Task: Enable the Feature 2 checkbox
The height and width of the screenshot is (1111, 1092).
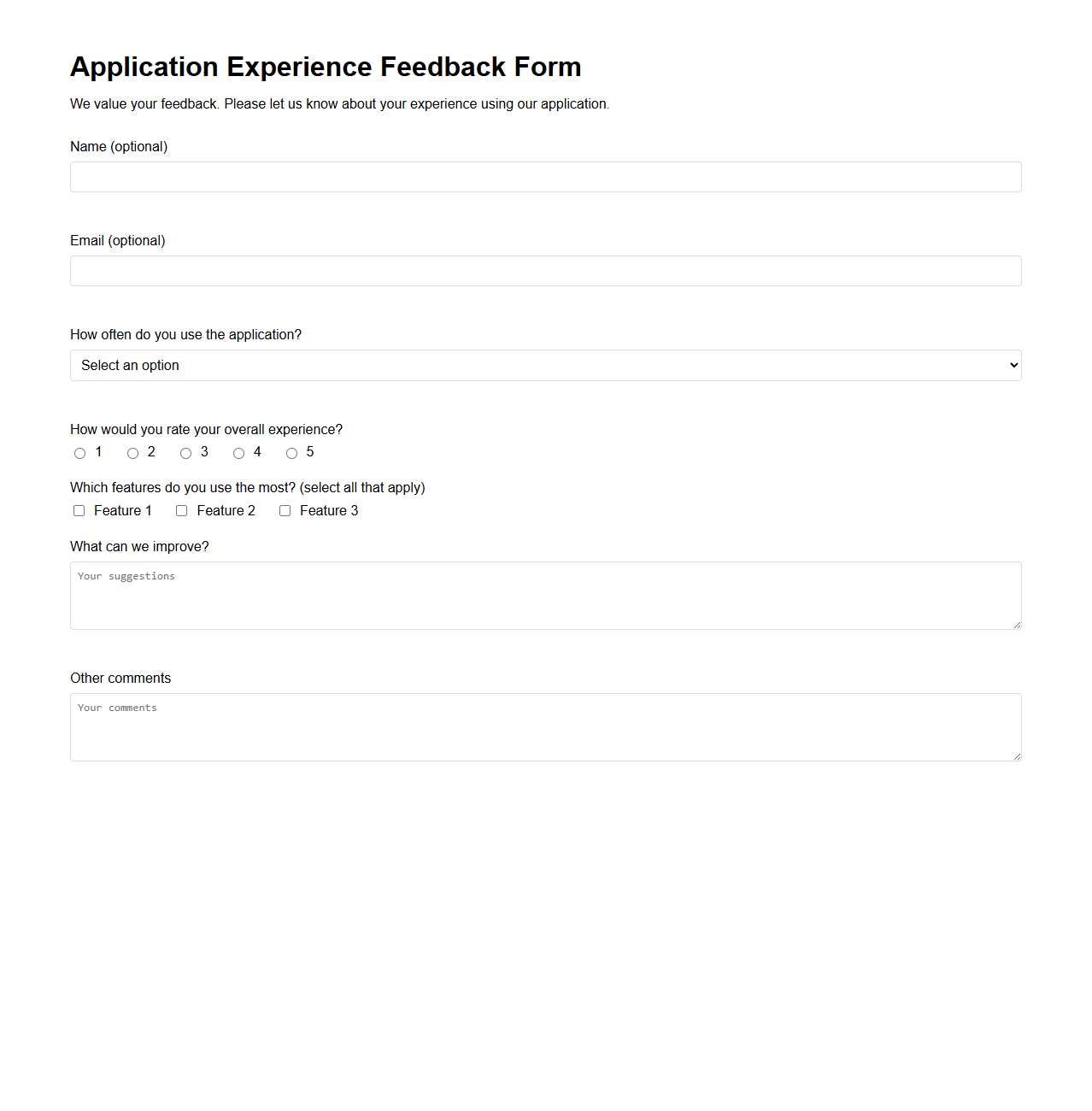Action: click(x=181, y=510)
